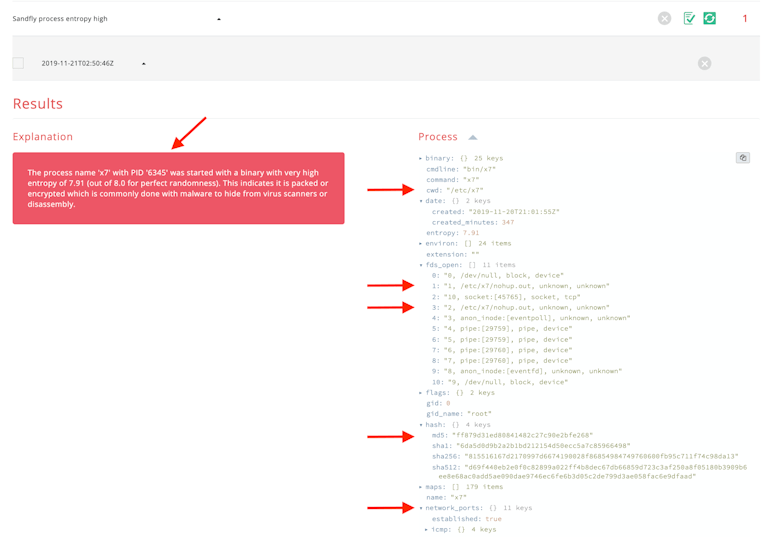Select the command "x7" line
768x537 pixels.
453,180
